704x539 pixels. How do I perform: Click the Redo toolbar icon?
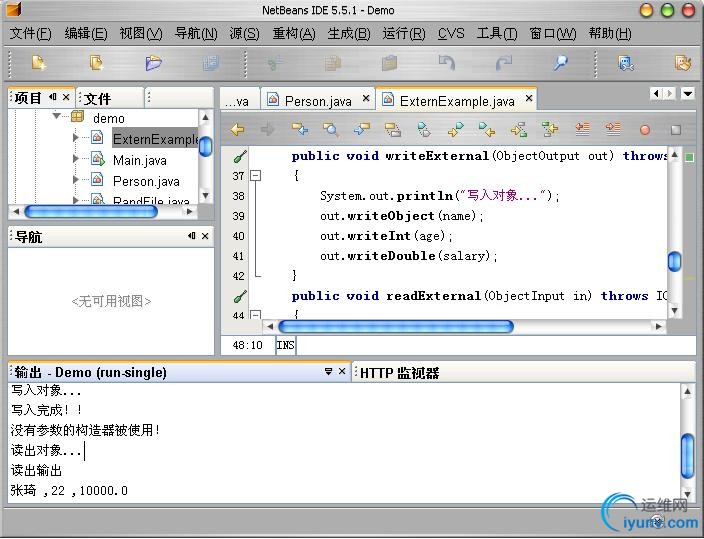pos(503,62)
